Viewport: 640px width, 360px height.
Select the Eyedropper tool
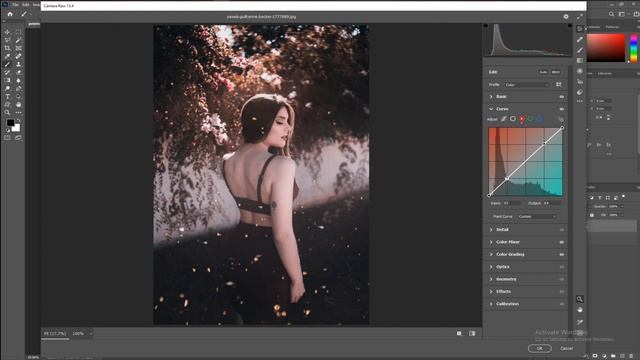click(7, 56)
